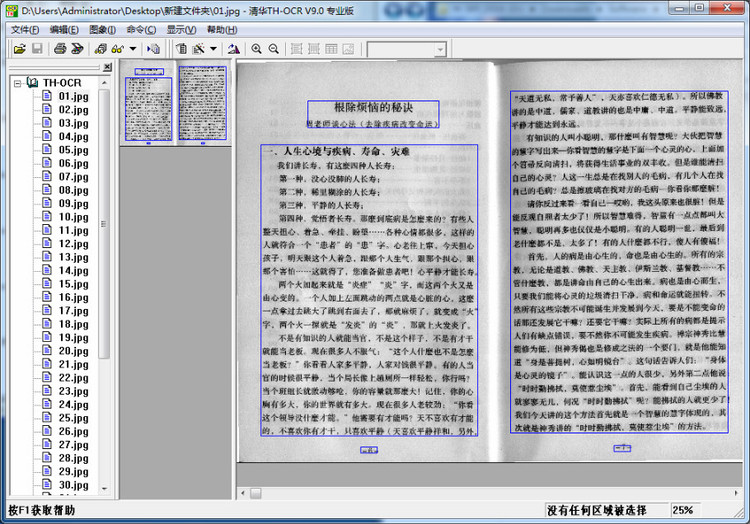Select 25.jpg in the file tree
750x524 pixels.
(x=74, y=417)
